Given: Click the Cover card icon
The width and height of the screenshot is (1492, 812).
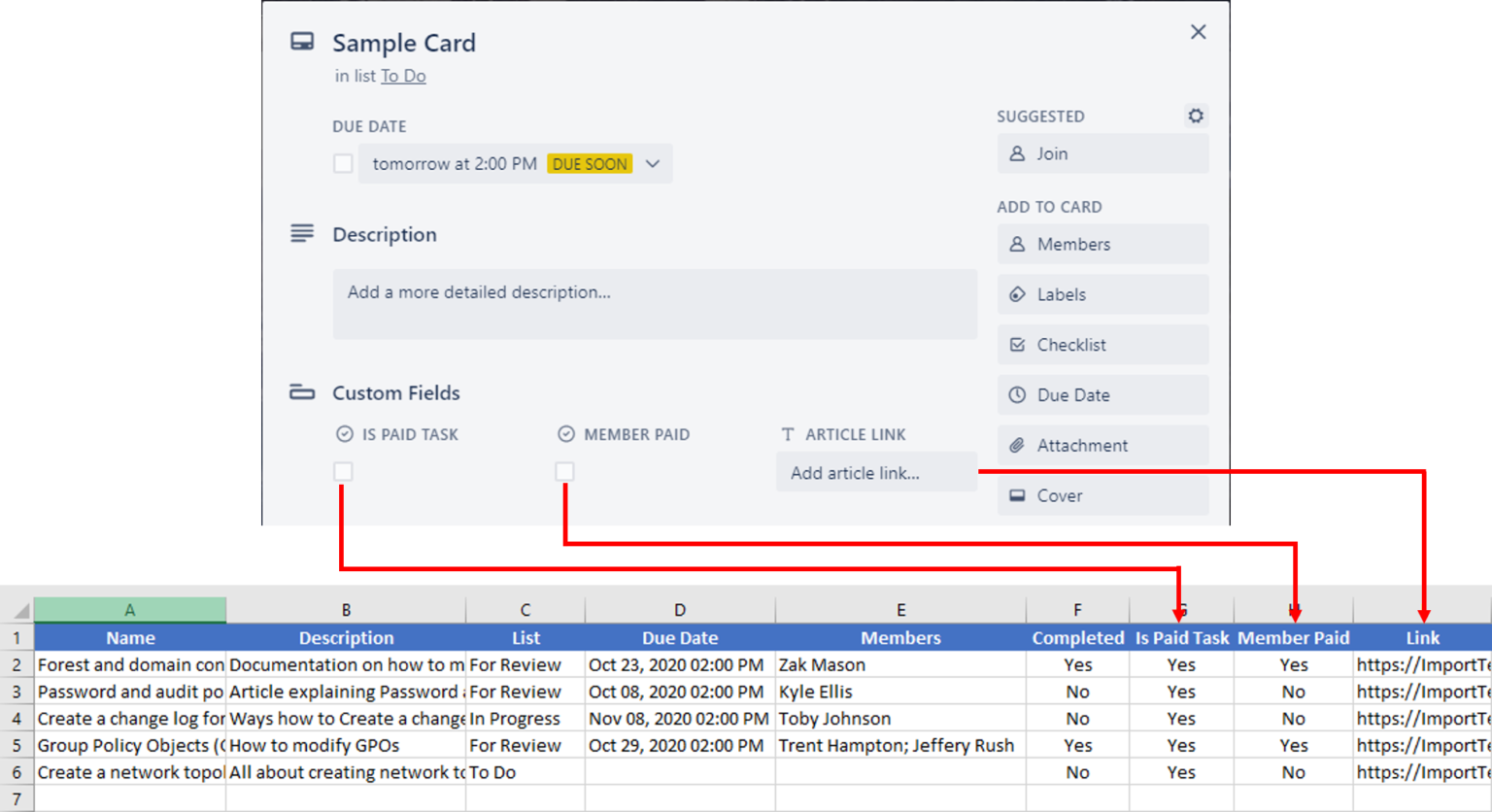Looking at the screenshot, I should click(1016, 495).
